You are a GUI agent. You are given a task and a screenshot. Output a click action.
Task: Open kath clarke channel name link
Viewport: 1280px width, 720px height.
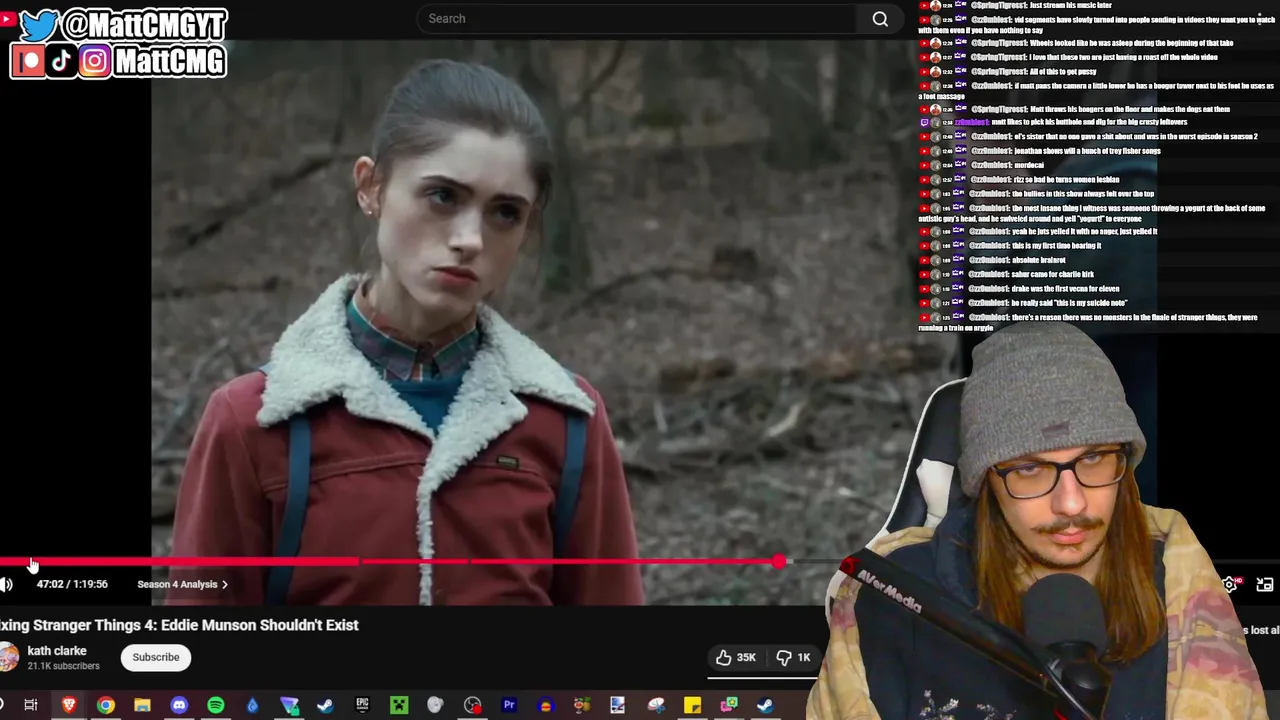pos(57,651)
